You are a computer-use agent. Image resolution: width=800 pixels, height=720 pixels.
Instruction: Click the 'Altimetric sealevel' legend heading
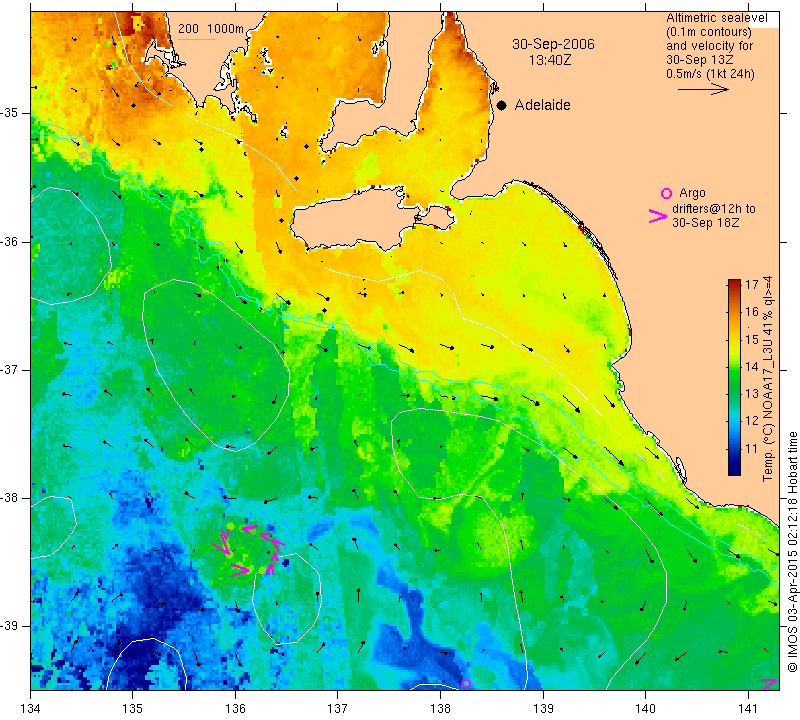716,18
